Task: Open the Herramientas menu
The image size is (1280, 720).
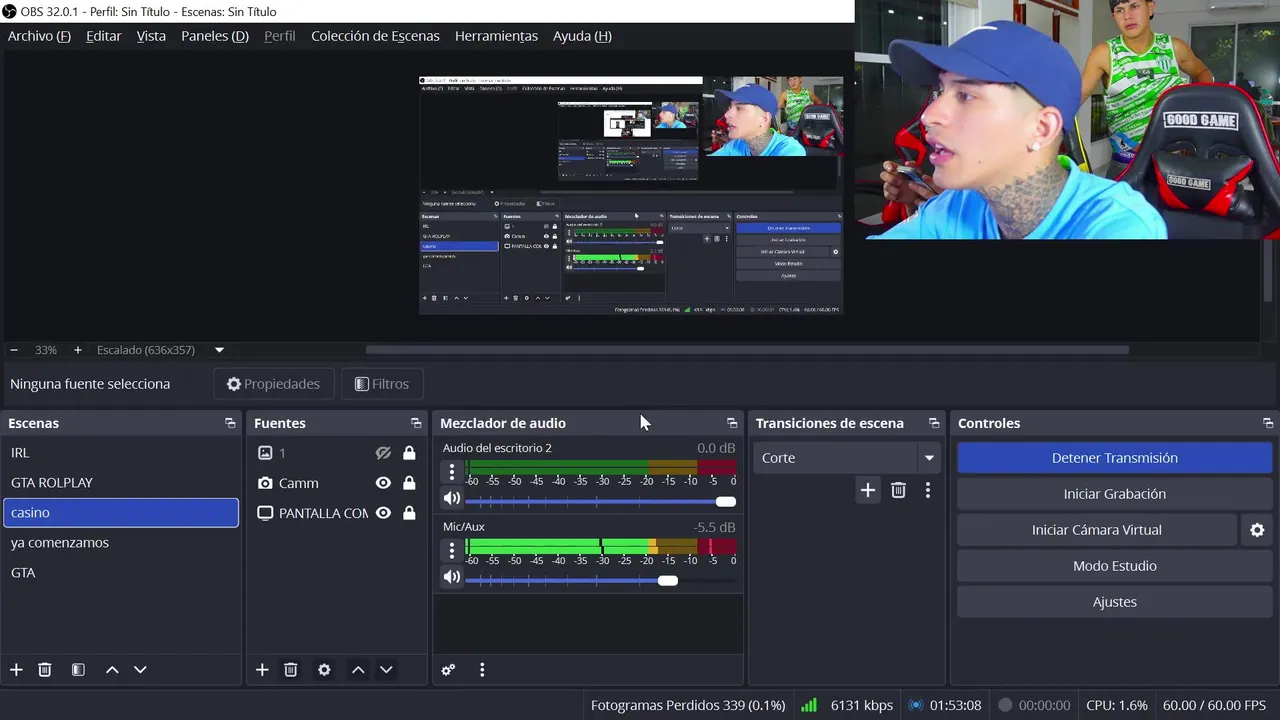Action: (496, 36)
